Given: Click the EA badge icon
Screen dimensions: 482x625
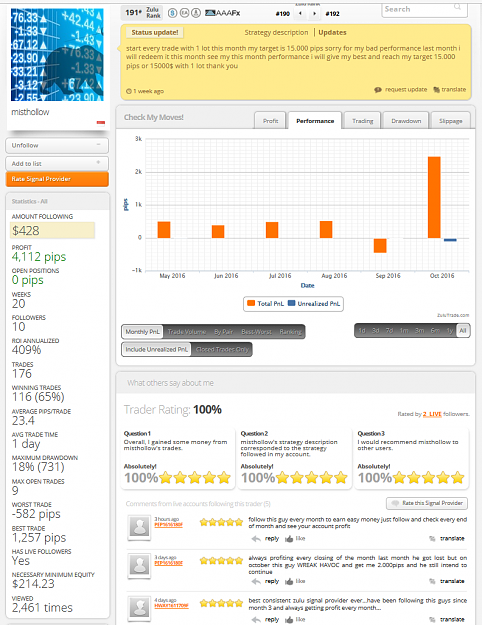Looking at the screenshot, I should point(184,13).
